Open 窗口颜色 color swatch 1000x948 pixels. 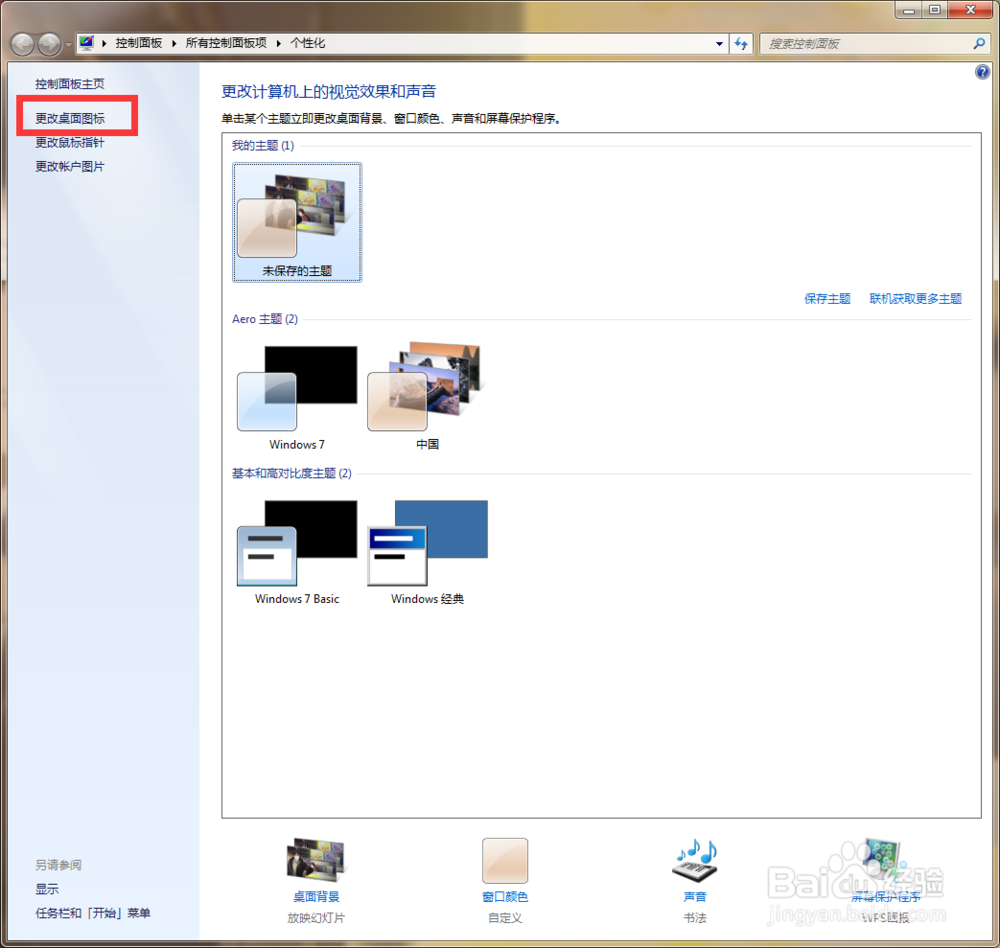[x=504, y=861]
